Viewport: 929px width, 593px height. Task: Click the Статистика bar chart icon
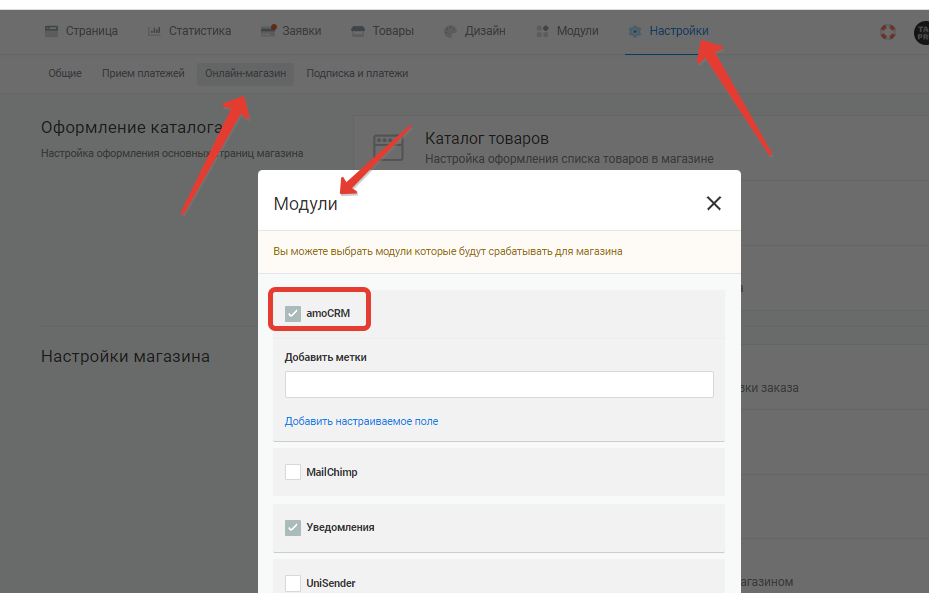tap(154, 31)
